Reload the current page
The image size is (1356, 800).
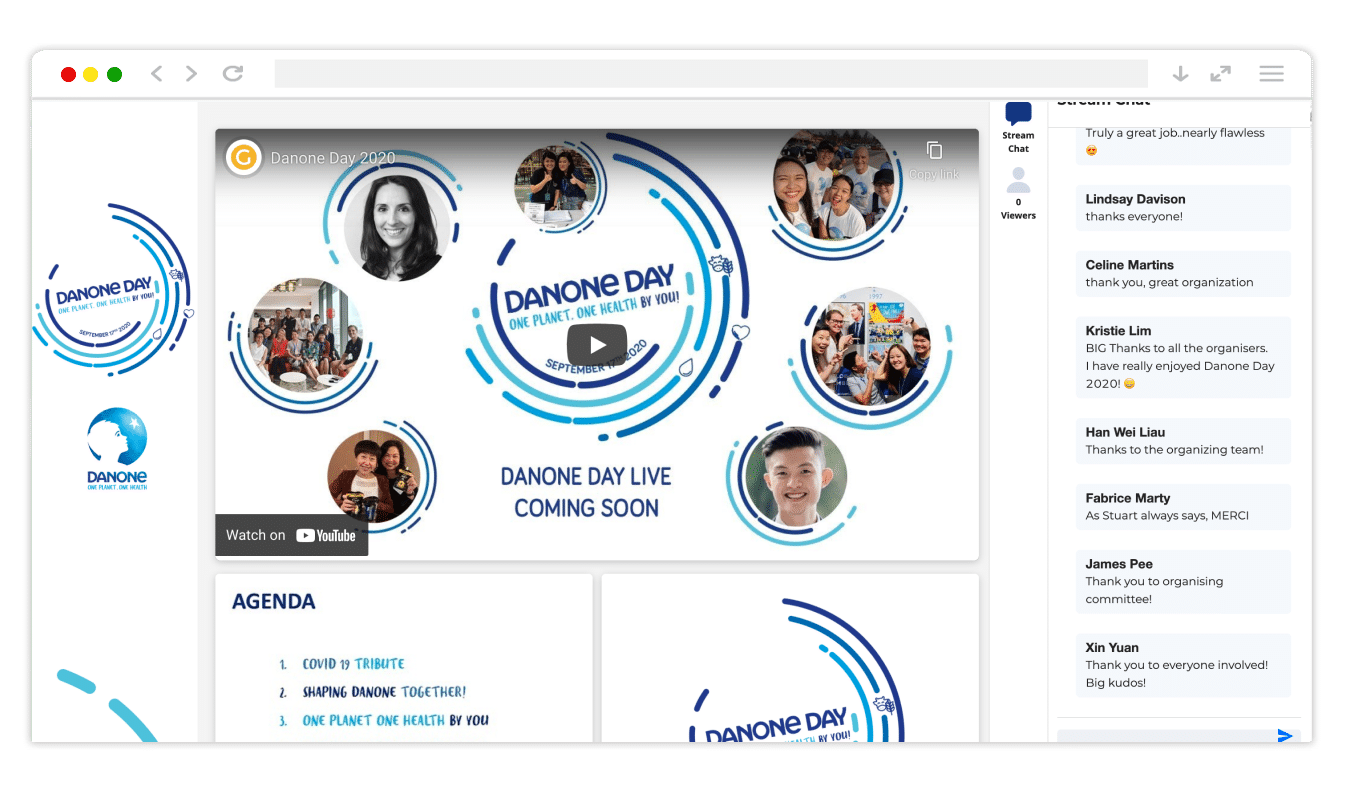pos(233,73)
